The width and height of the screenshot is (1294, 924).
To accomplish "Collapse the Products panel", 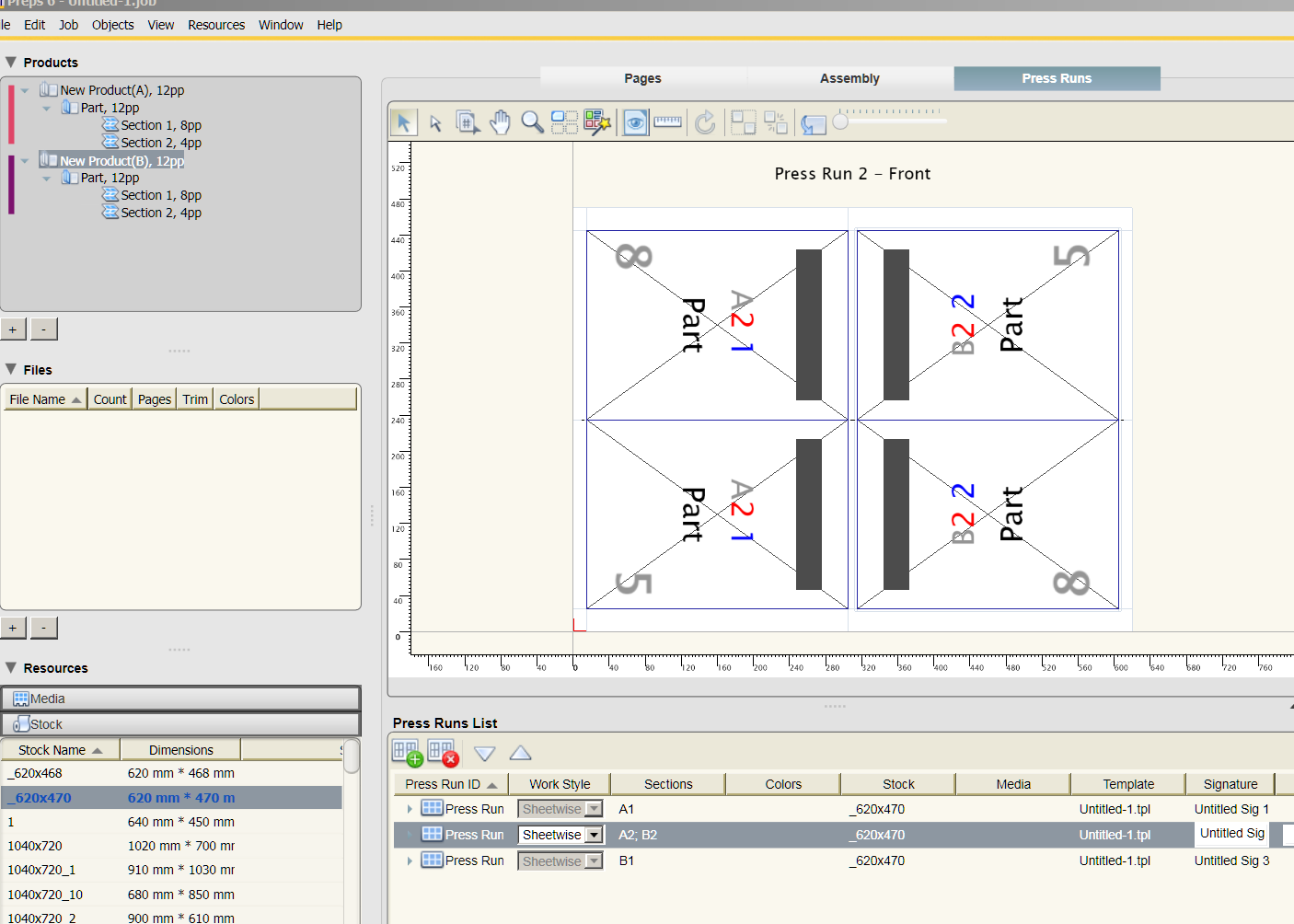I will click(x=11, y=63).
